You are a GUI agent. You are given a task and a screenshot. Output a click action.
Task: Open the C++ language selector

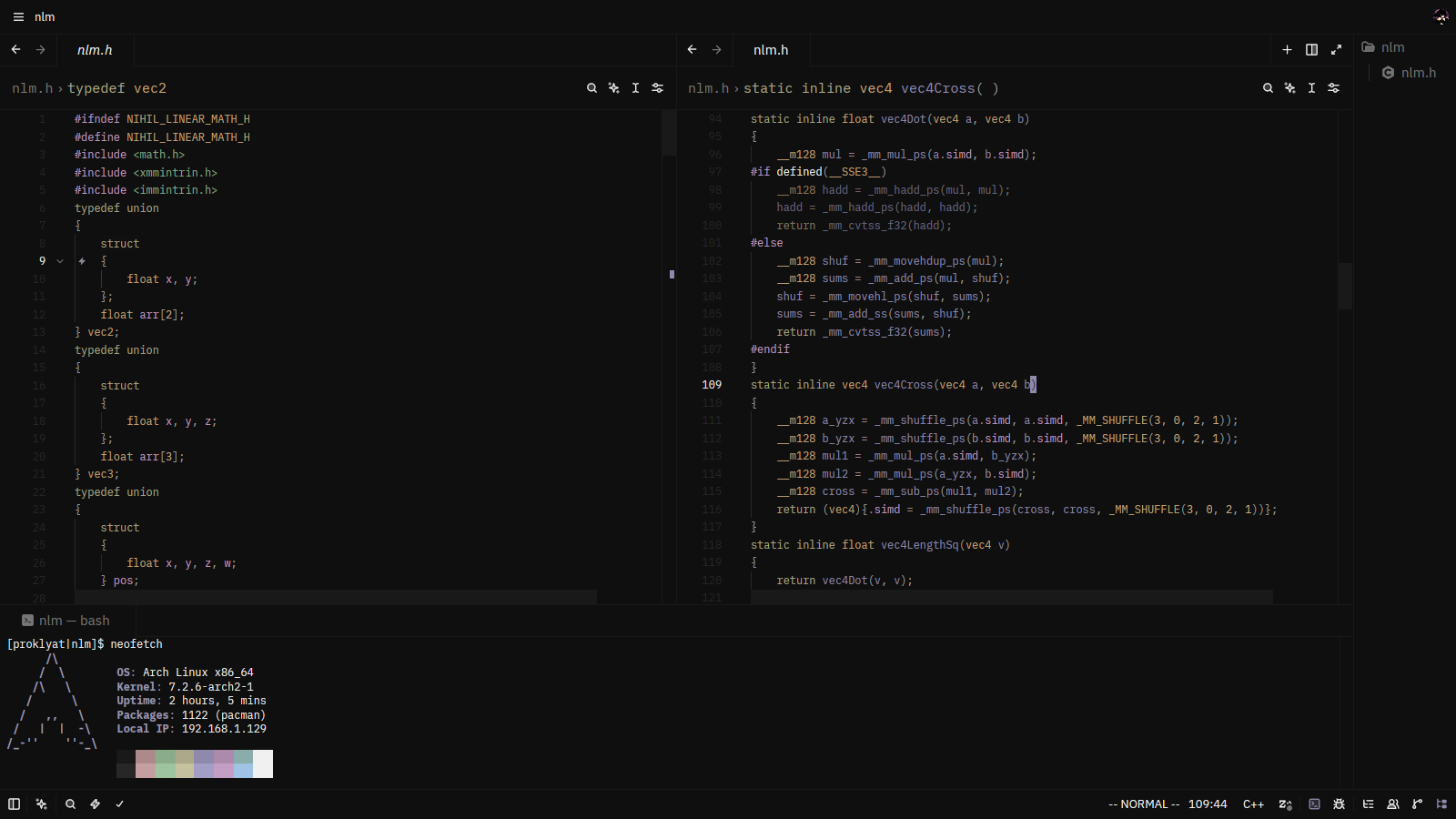(1253, 804)
